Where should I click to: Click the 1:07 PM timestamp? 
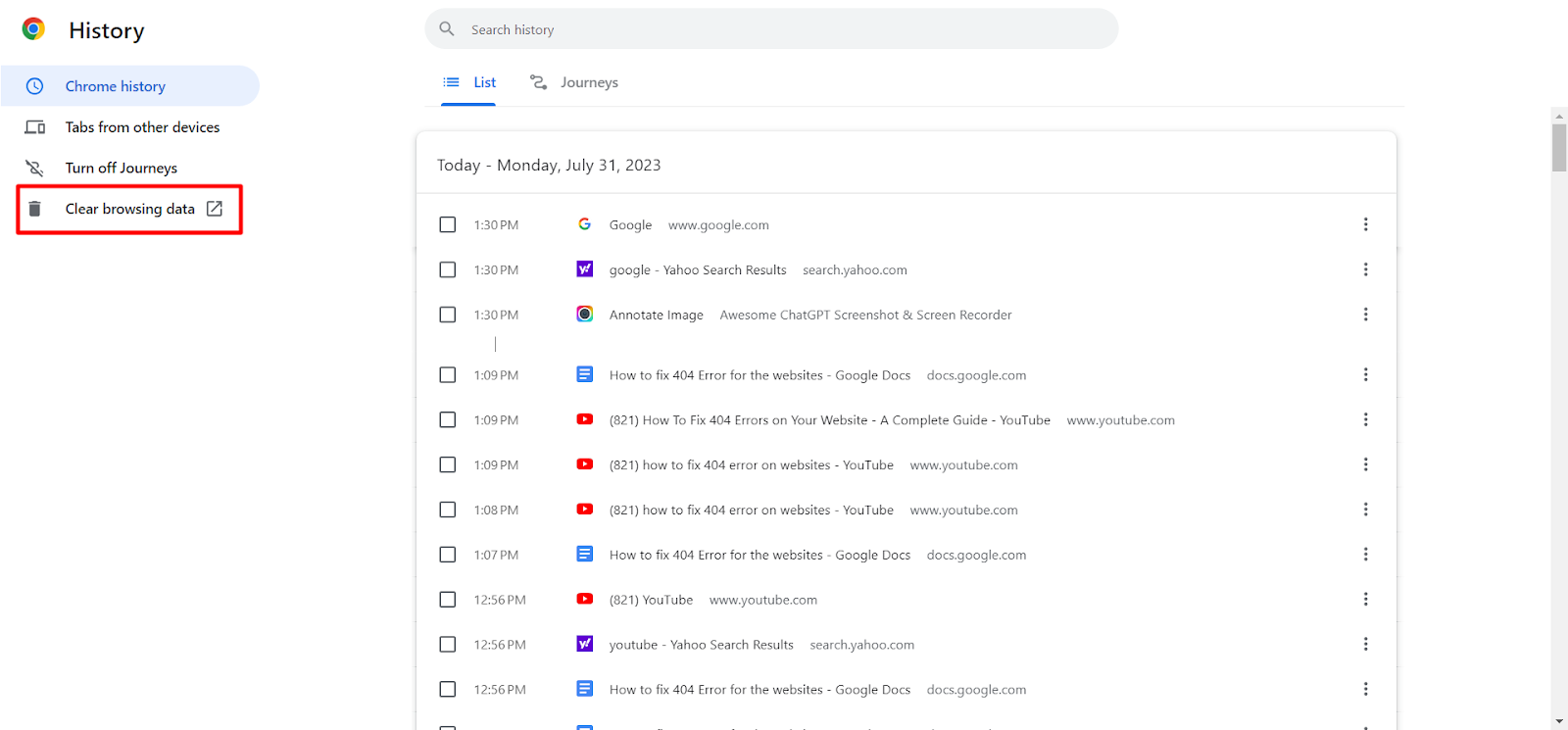pyautogui.click(x=496, y=555)
